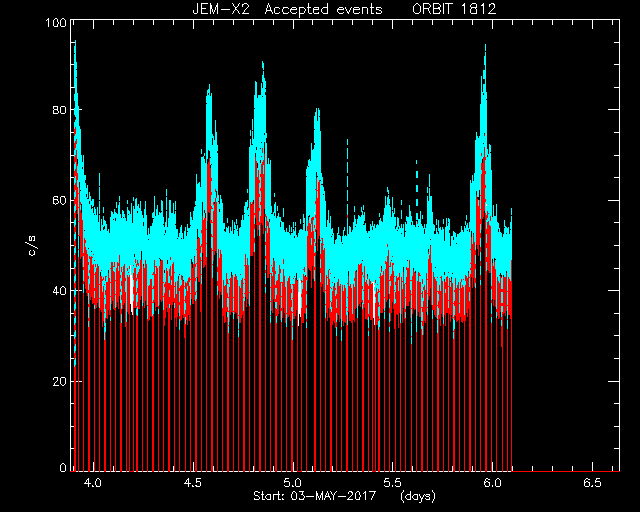This screenshot has height=512, width=640.
Task: Click the y-axis label c/s
Action: pyautogui.click(x=32, y=245)
